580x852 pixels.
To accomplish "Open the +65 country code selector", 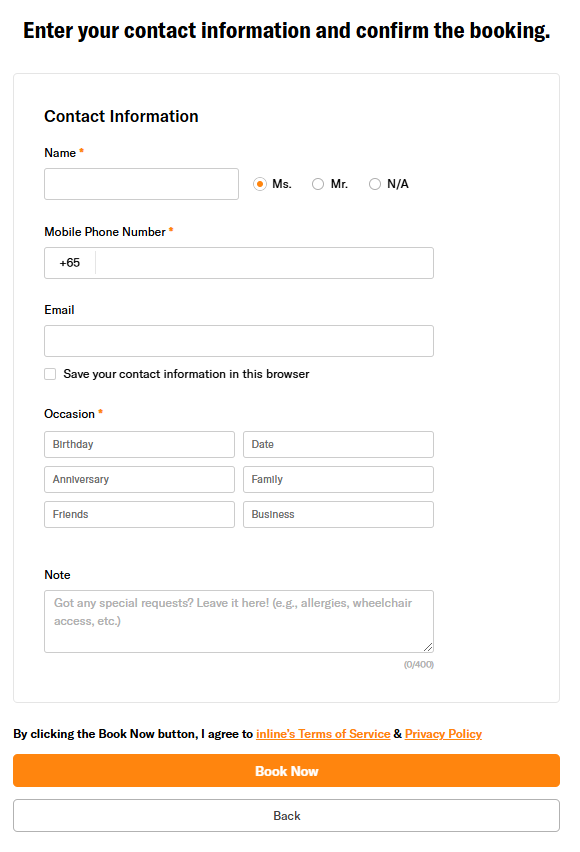I will click(70, 263).
